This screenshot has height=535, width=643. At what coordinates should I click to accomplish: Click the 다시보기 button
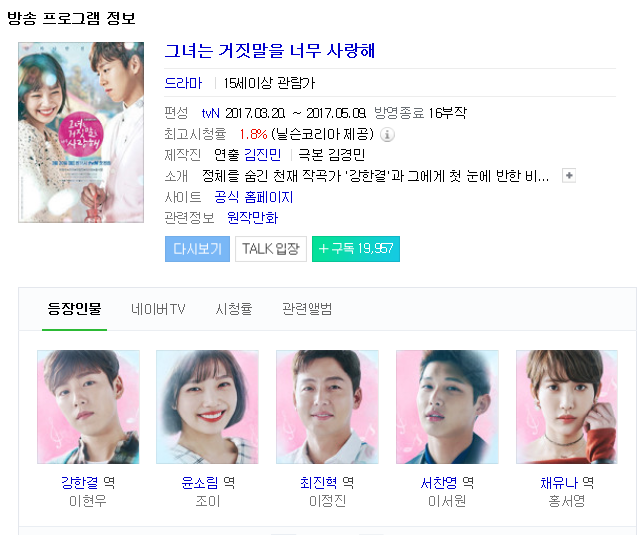tap(197, 249)
